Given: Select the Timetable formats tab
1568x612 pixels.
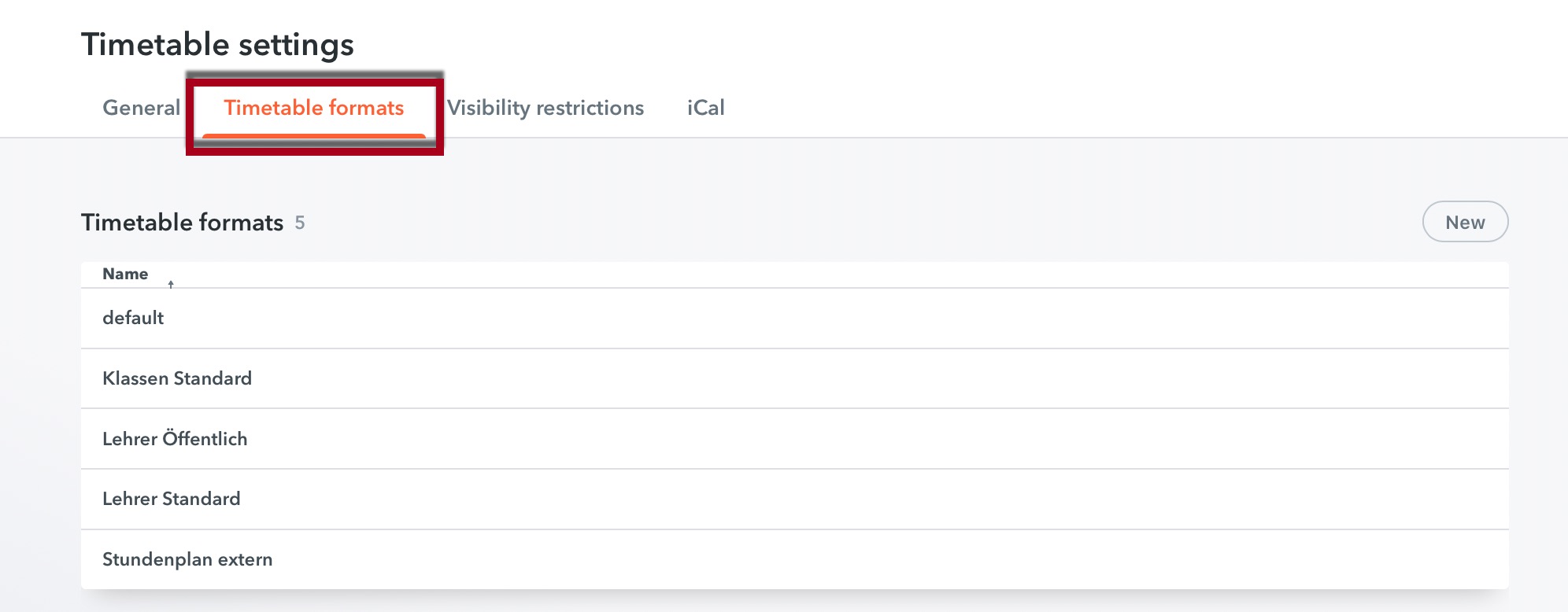Looking at the screenshot, I should click(x=313, y=108).
